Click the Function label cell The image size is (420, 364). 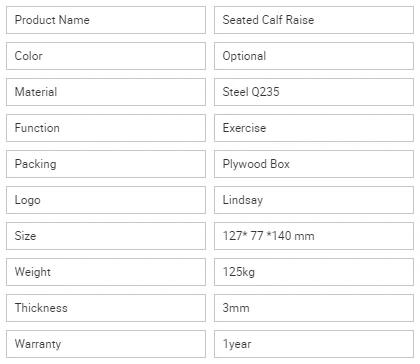coord(106,128)
